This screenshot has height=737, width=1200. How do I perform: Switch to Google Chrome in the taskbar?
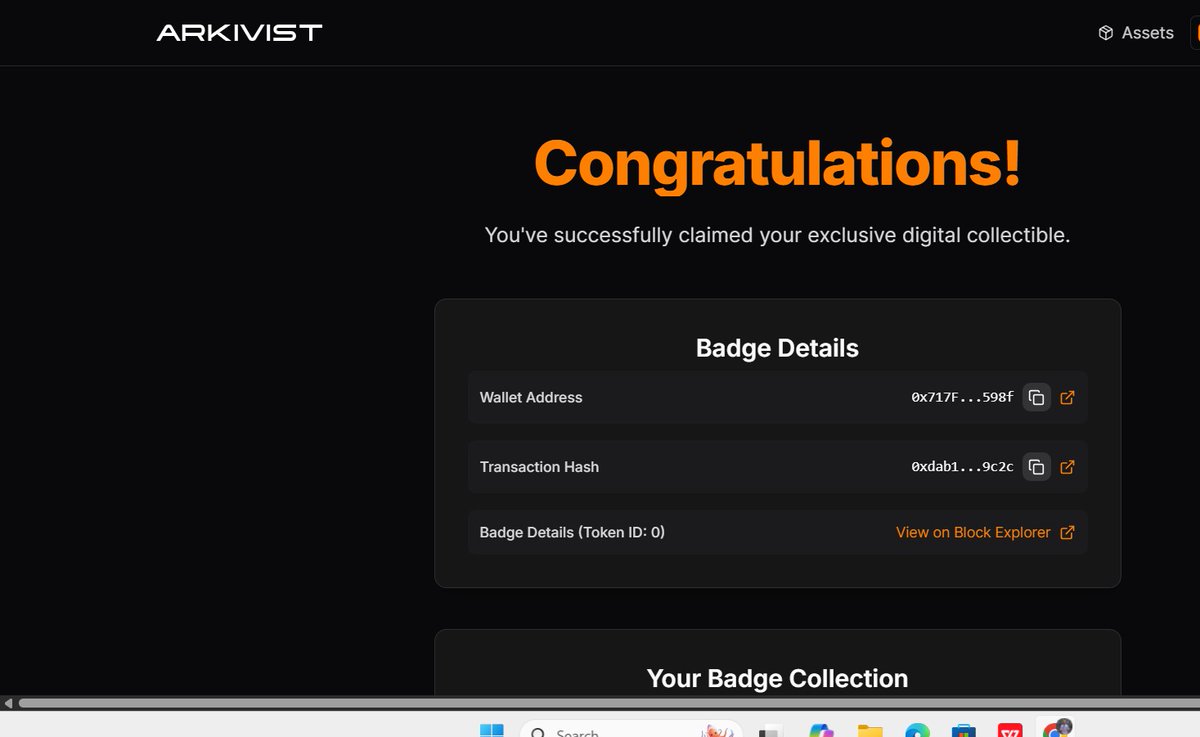point(1056,728)
